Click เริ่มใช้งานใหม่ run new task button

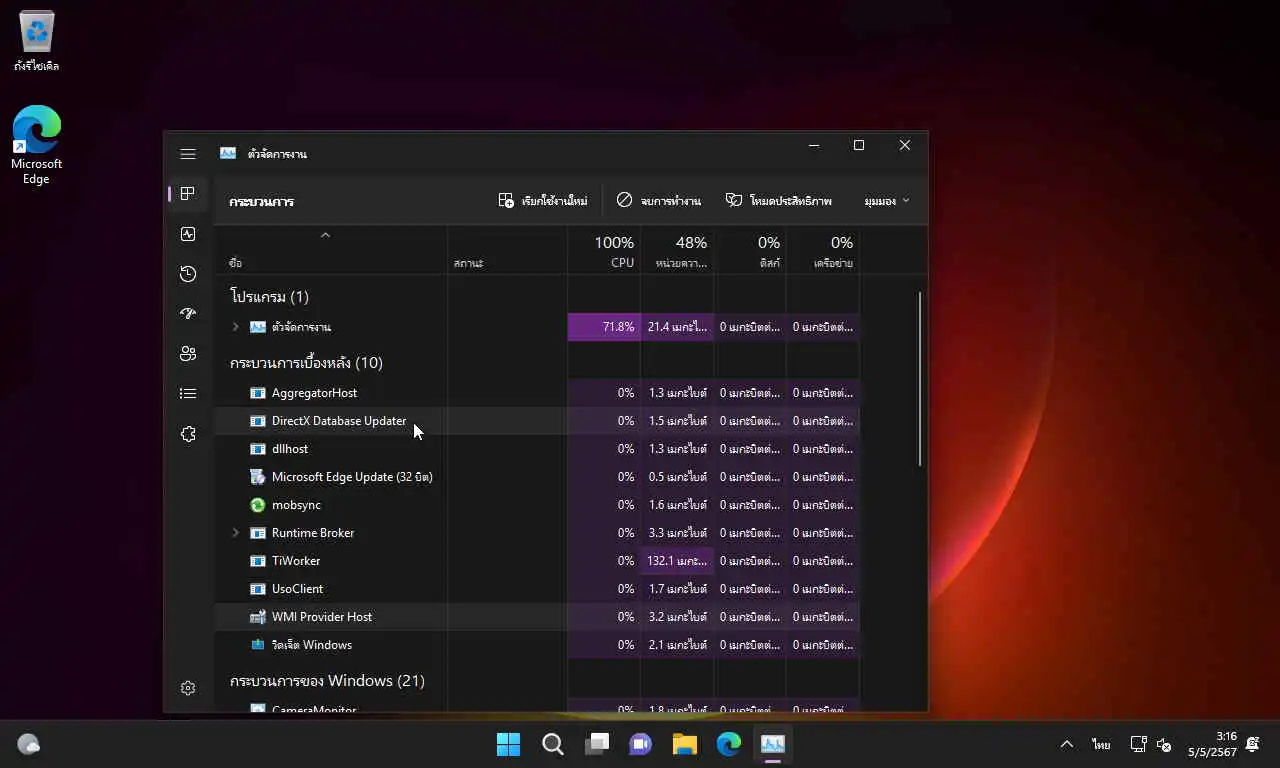coord(543,201)
